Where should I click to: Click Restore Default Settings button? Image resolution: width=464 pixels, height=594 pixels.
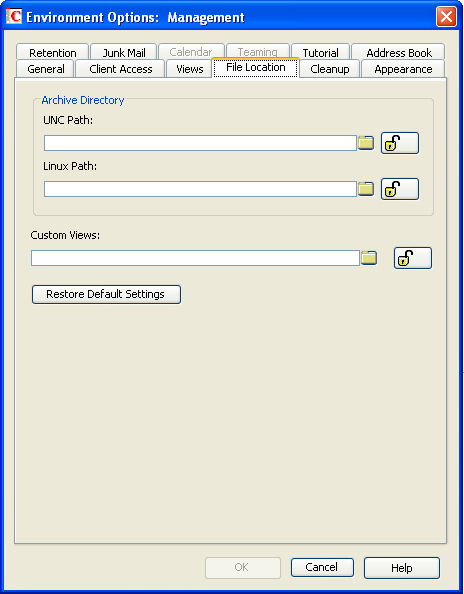[106, 294]
